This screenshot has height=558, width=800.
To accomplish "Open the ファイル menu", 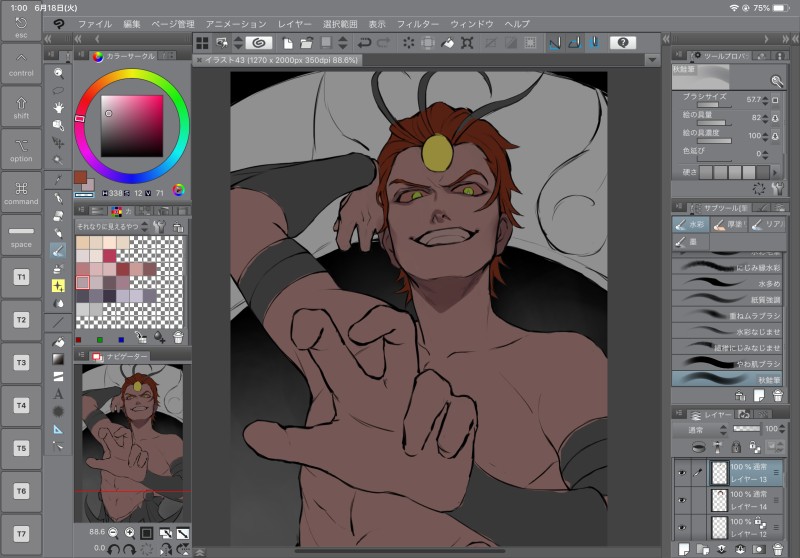I will [x=94, y=24].
